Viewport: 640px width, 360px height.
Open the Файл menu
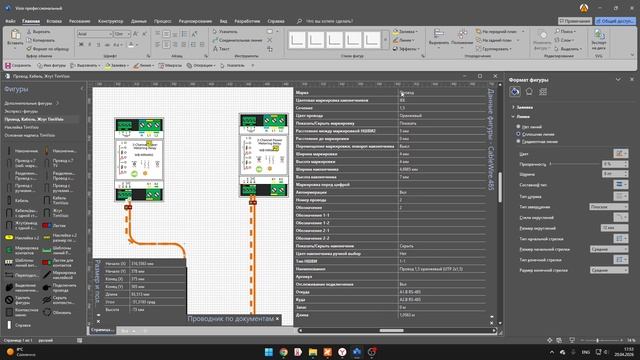(10, 21)
